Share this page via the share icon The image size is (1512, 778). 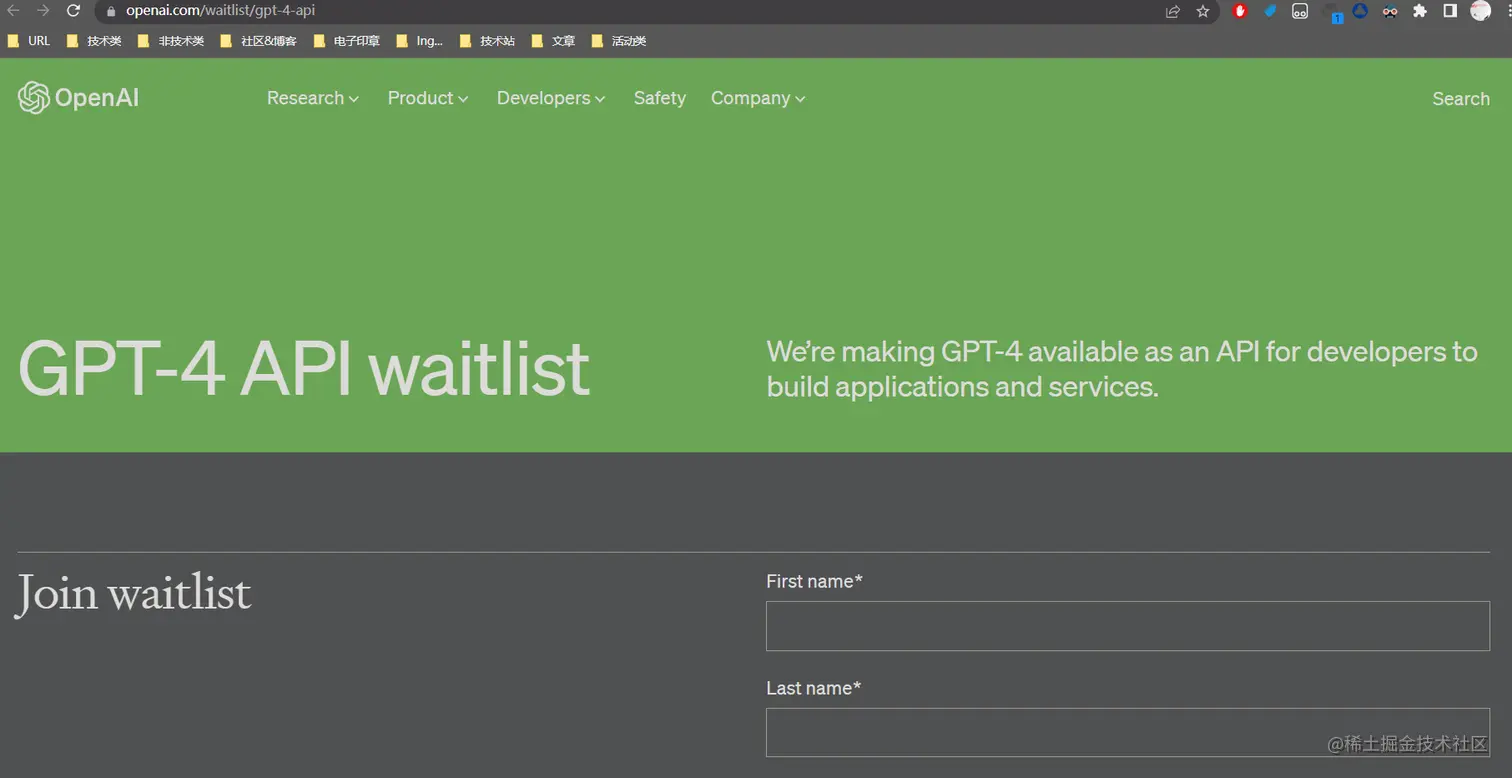1173,11
